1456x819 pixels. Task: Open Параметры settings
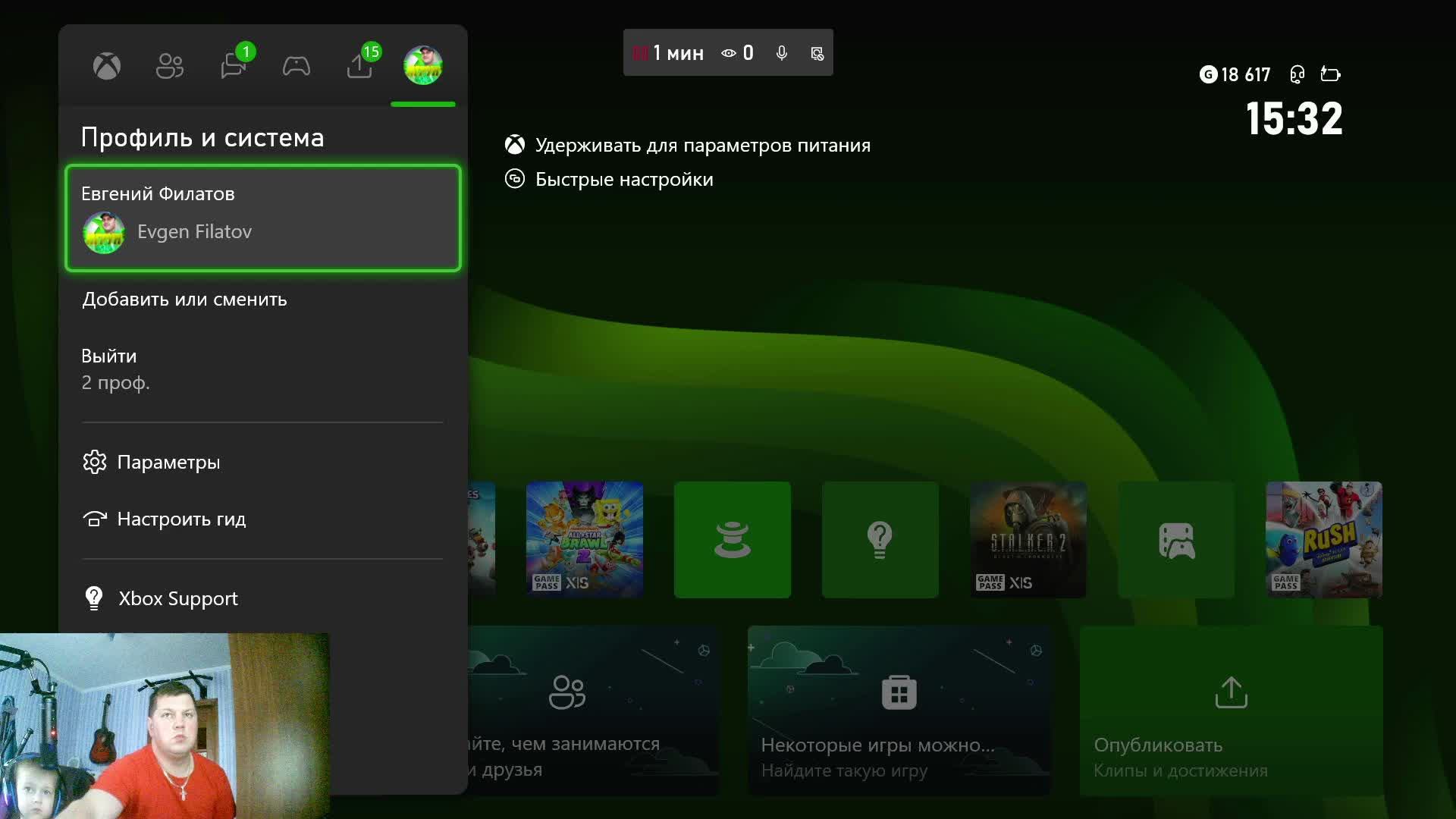click(x=168, y=462)
